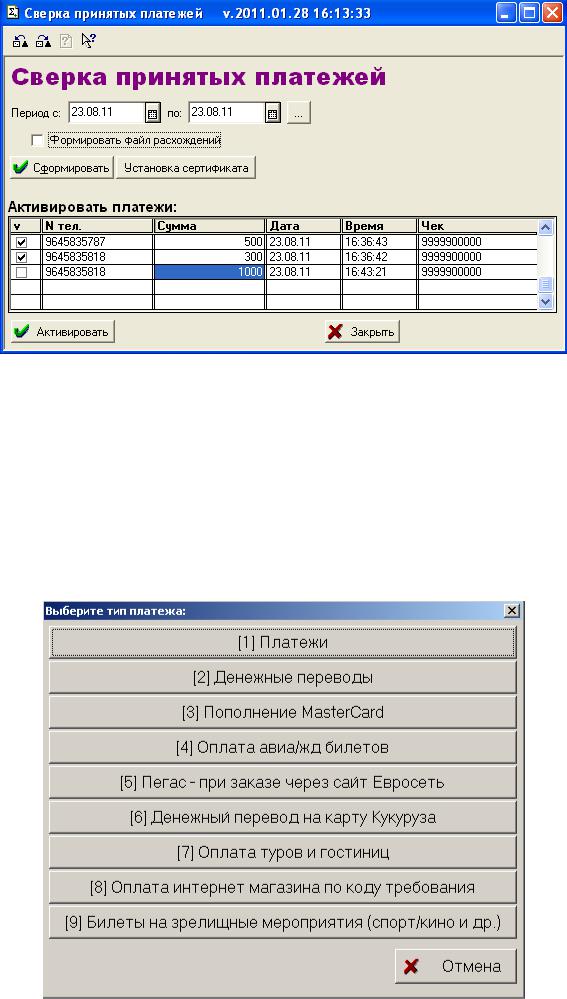The image size is (567, 999).
Task: Click the Отмена button
Action: [456, 966]
